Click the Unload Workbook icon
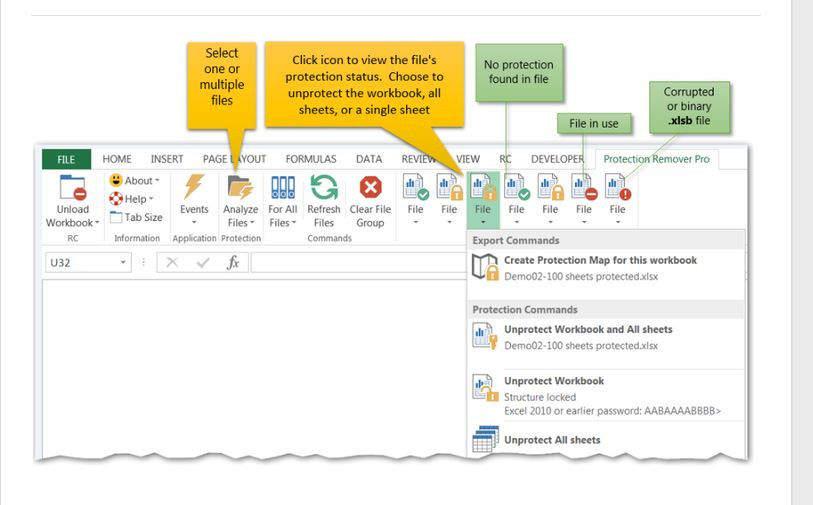813x505 pixels. tap(72, 188)
